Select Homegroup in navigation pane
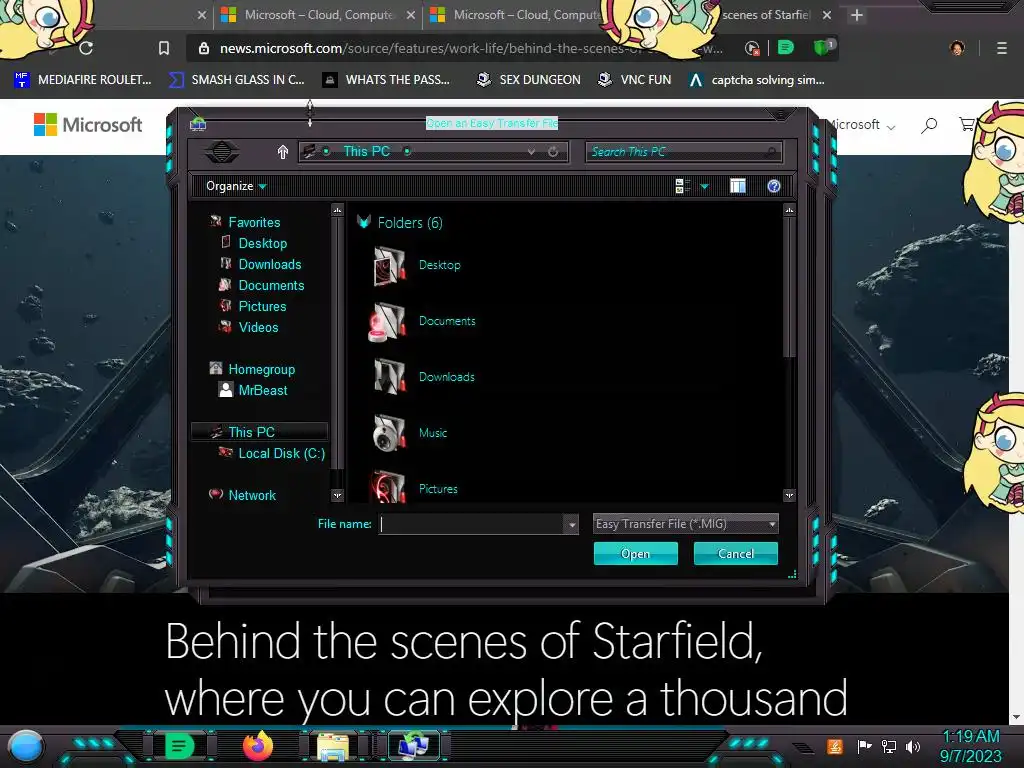The width and height of the screenshot is (1024, 768). (x=261, y=369)
